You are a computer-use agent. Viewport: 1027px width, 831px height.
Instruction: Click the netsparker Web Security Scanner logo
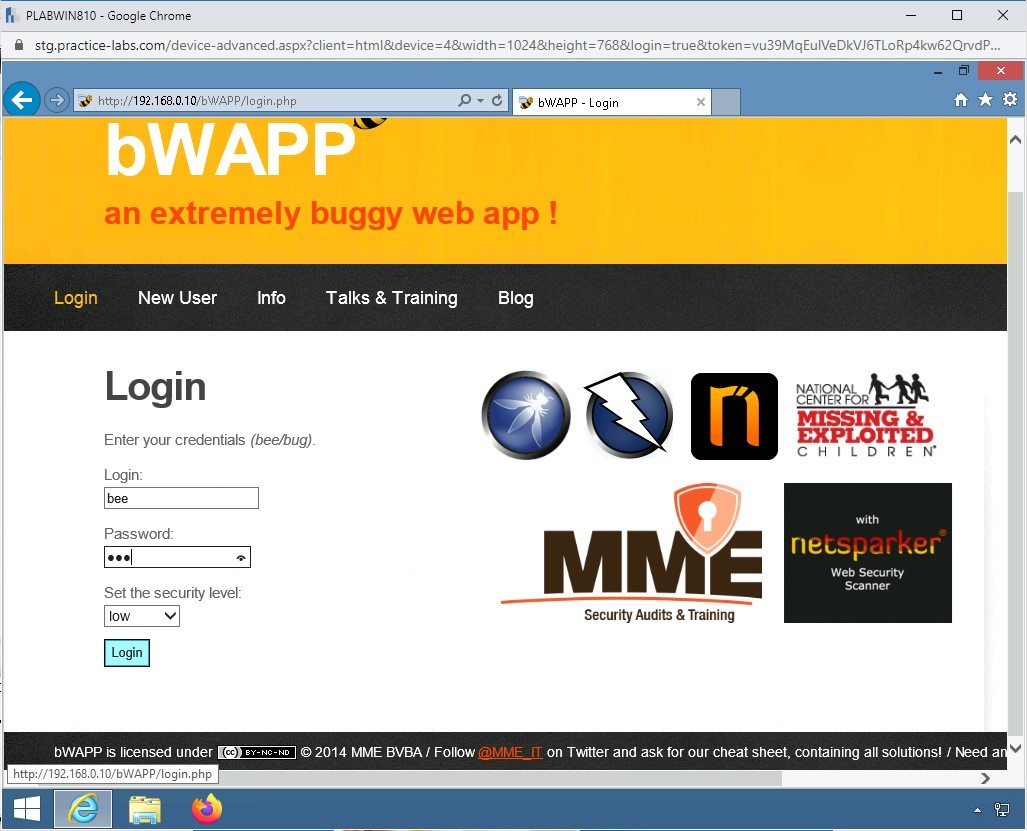pos(866,553)
